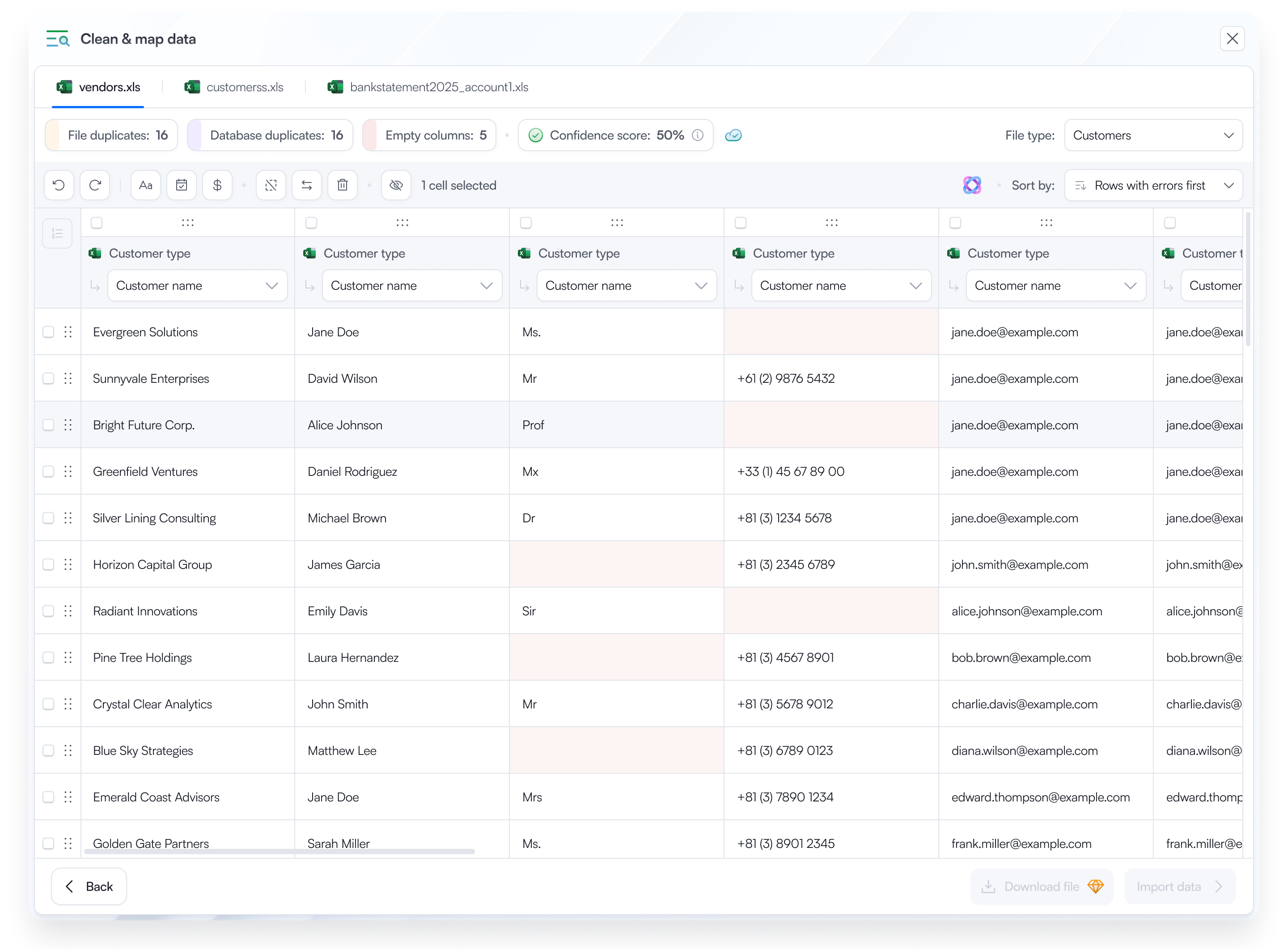Viewport: 1288px width, 949px height.
Task: Click the diamond premium icon on Download file
Action: [1096, 886]
